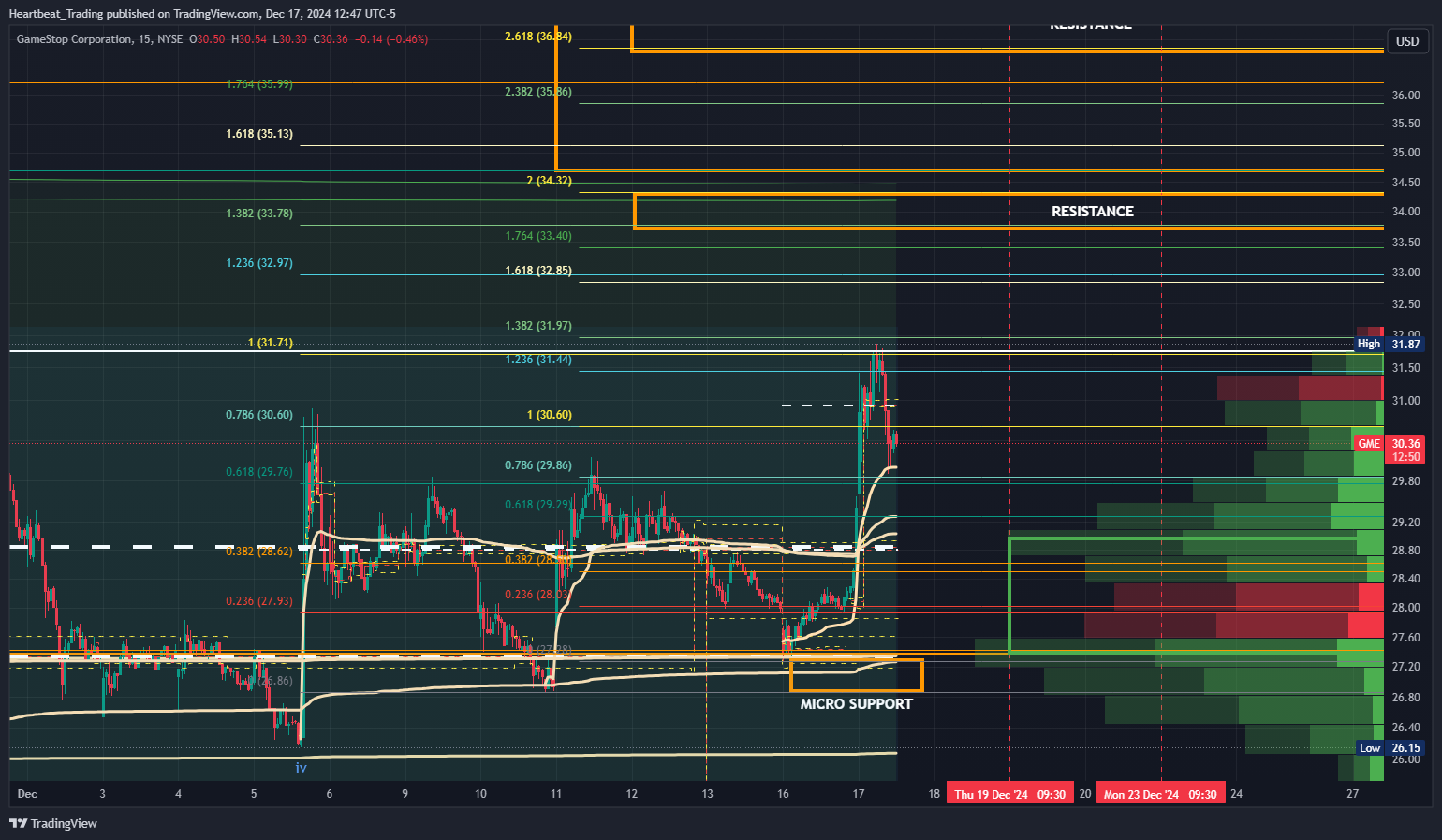Screen dimensions: 1442x840
Task: Select the MICRO SUPPORT label
Action: click(856, 704)
